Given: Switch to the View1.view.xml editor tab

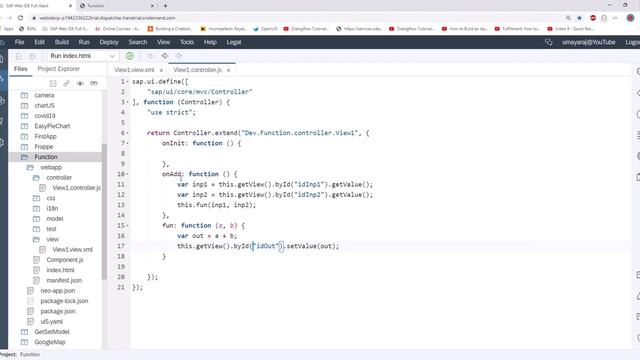Looking at the screenshot, I should click(x=134, y=70).
